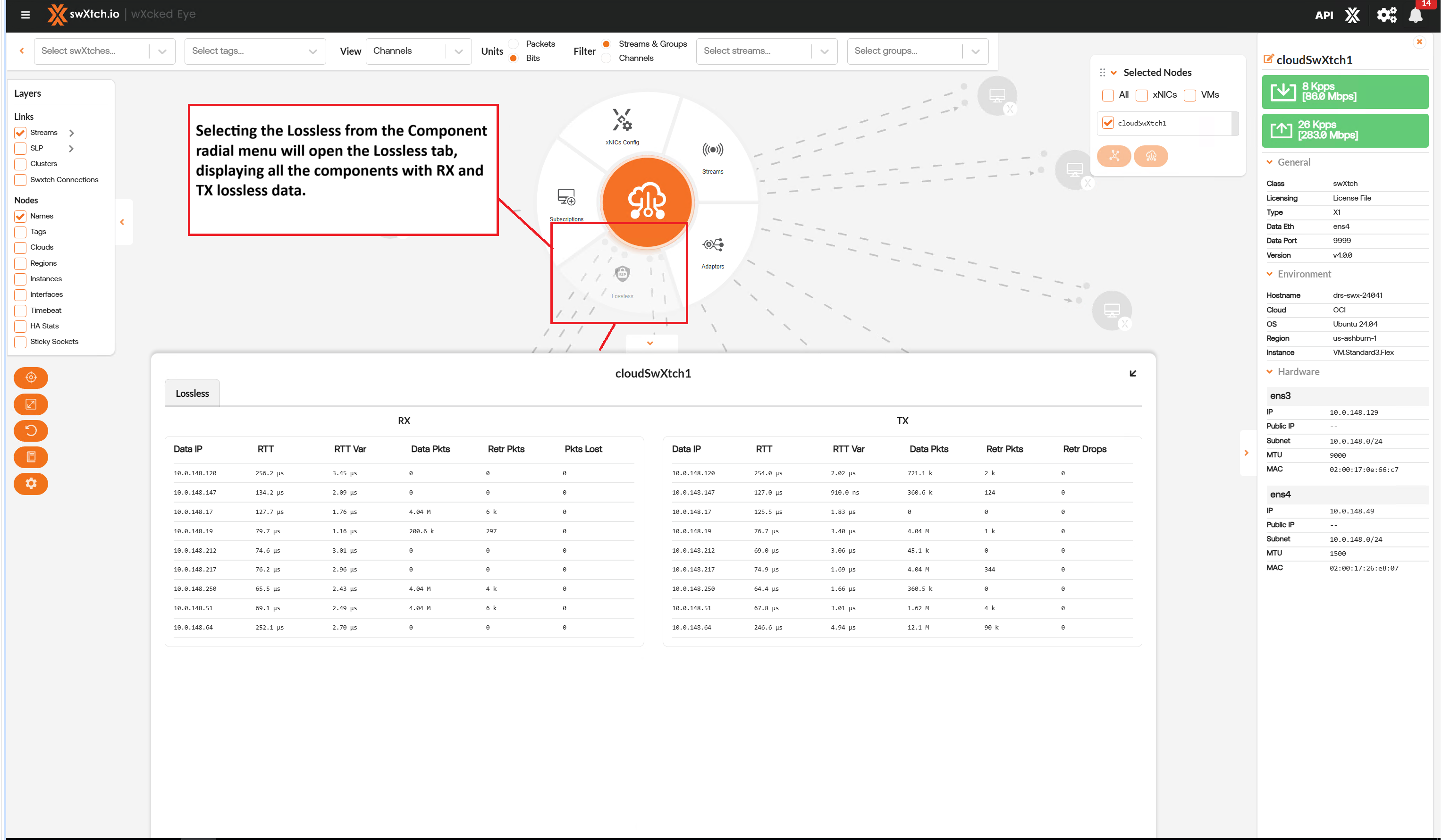Click the API menu item
The image size is (1442, 840).
click(x=1324, y=16)
